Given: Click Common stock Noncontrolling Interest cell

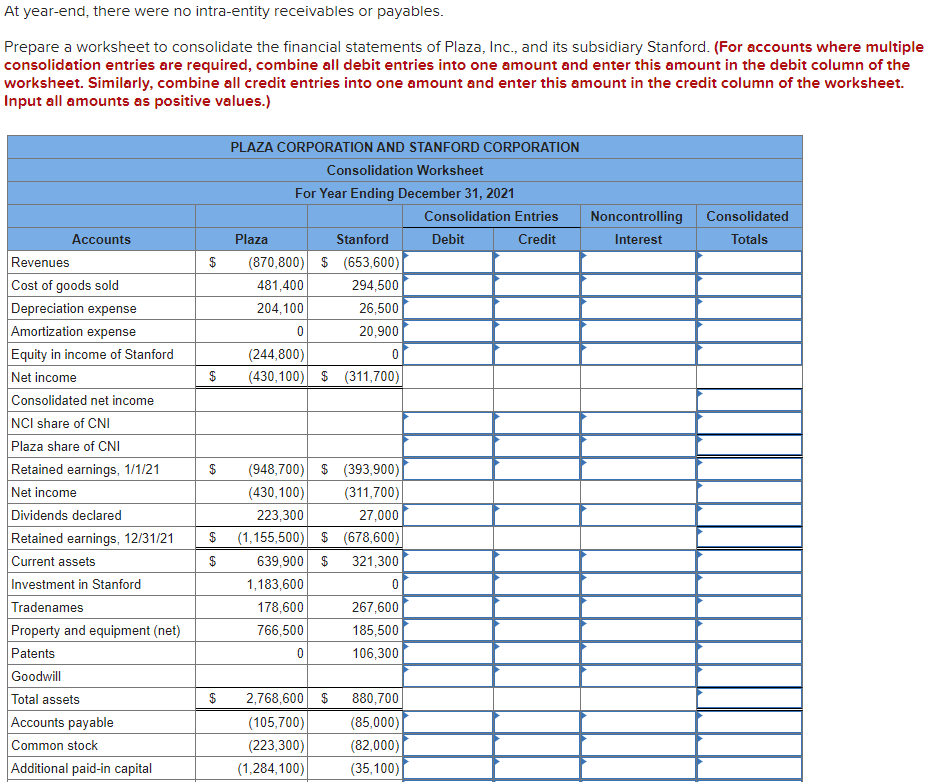Looking at the screenshot, I should click(638, 745).
